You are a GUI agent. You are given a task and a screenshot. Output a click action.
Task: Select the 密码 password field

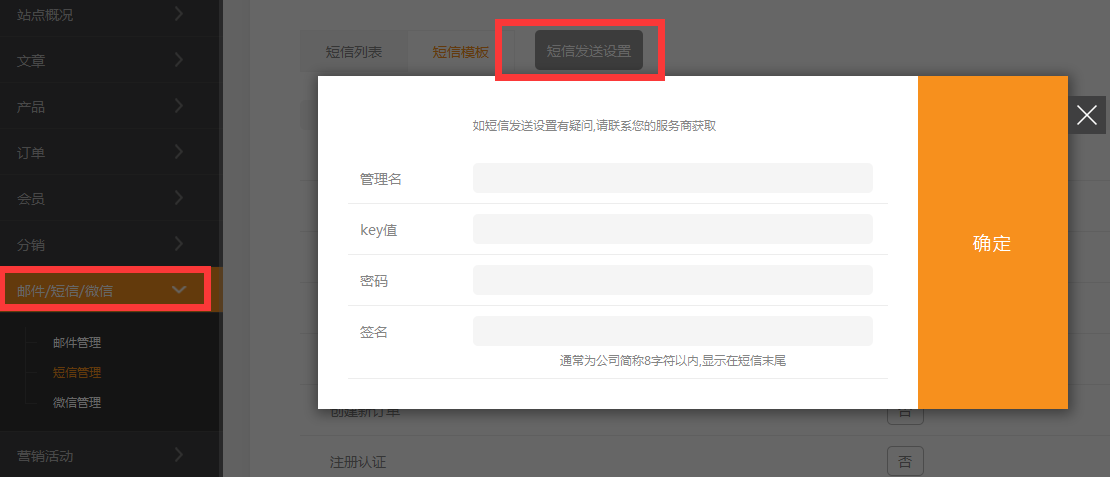pyautogui.click(x=672, y=280)
